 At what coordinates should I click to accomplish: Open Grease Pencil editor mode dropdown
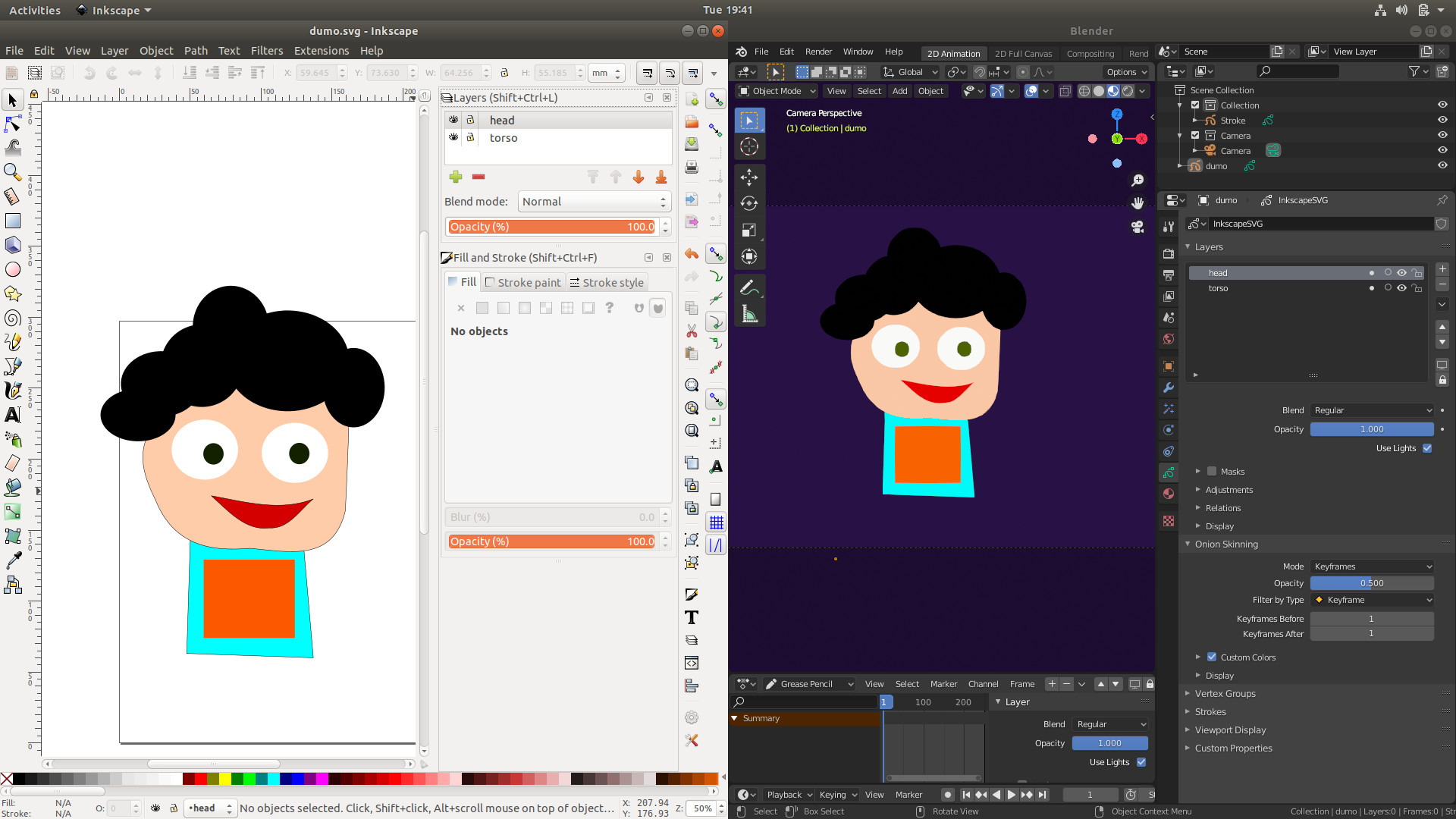point(809,684)
